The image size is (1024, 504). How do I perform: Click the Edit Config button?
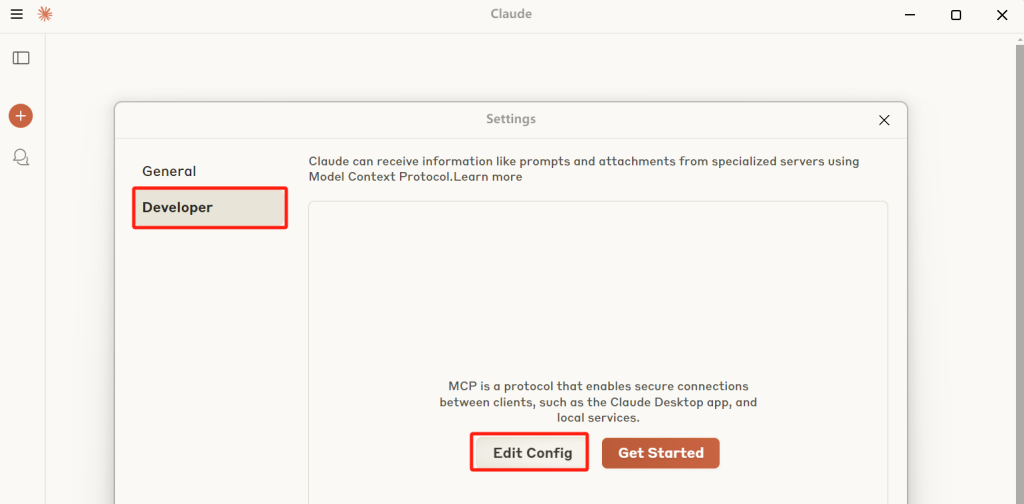coord(532,453)
